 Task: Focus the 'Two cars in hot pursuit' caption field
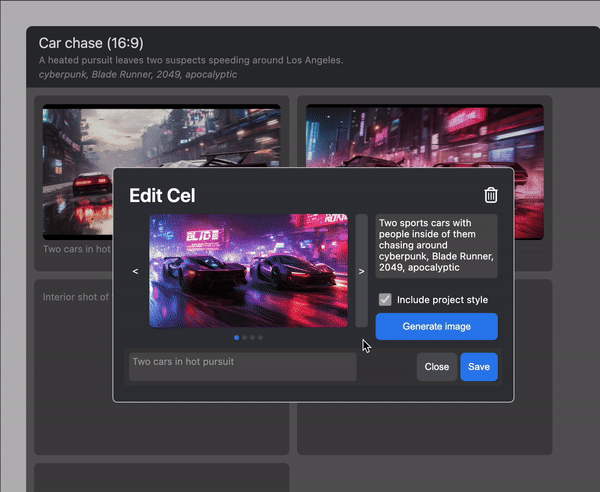pyautogui.click(x=242, y=367)
